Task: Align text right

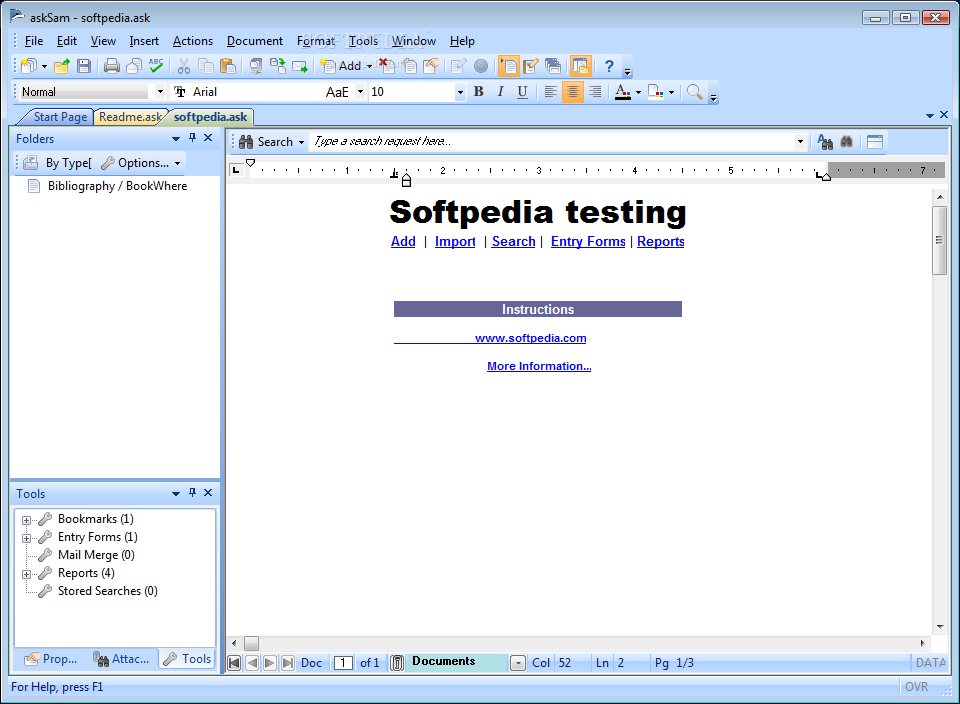Action: [594, 92]
